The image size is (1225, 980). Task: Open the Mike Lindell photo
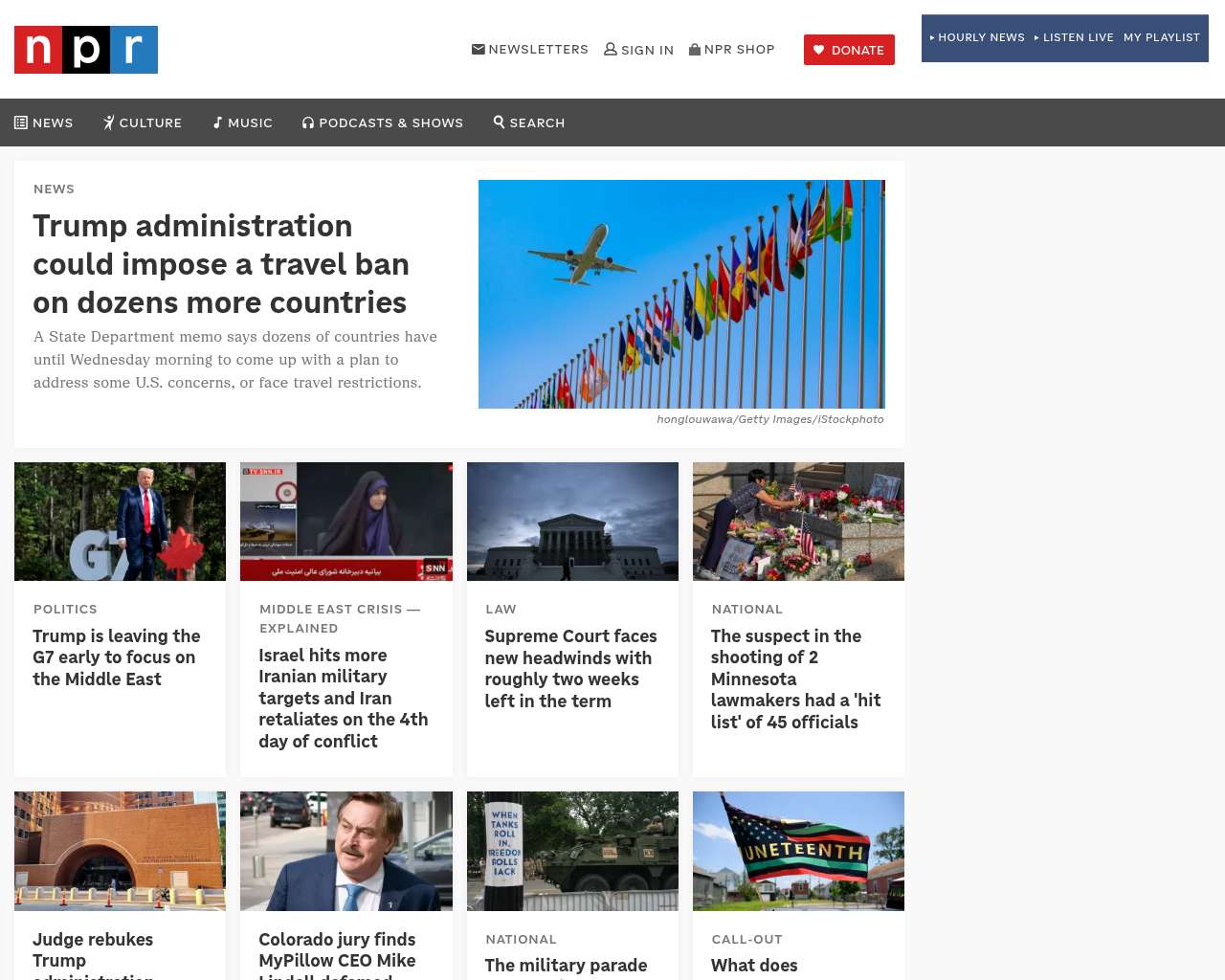click(x=346, y=851)
